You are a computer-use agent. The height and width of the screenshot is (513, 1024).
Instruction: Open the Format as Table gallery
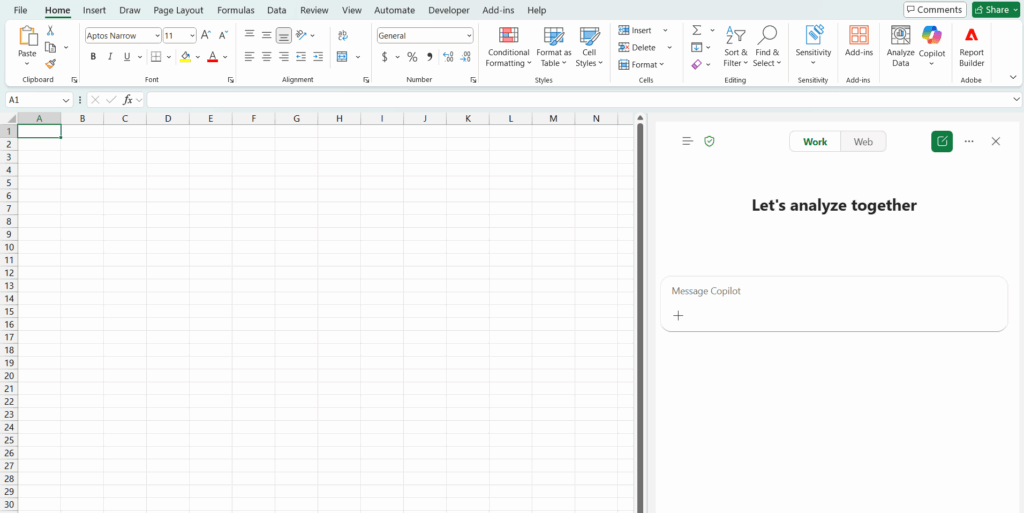point(554,47)
